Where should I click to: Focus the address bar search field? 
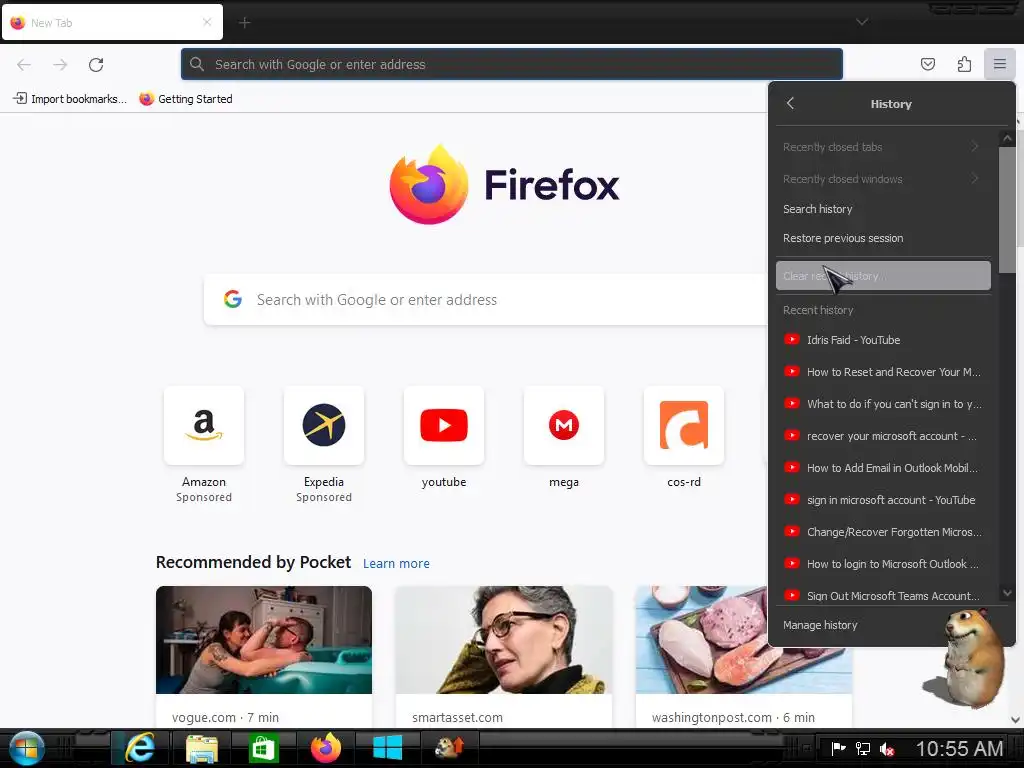[x=512, y=64]
